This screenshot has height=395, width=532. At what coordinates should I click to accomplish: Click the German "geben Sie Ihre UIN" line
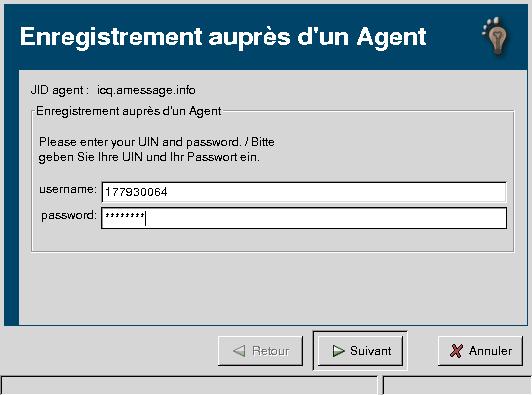click(x=149, y=157)
